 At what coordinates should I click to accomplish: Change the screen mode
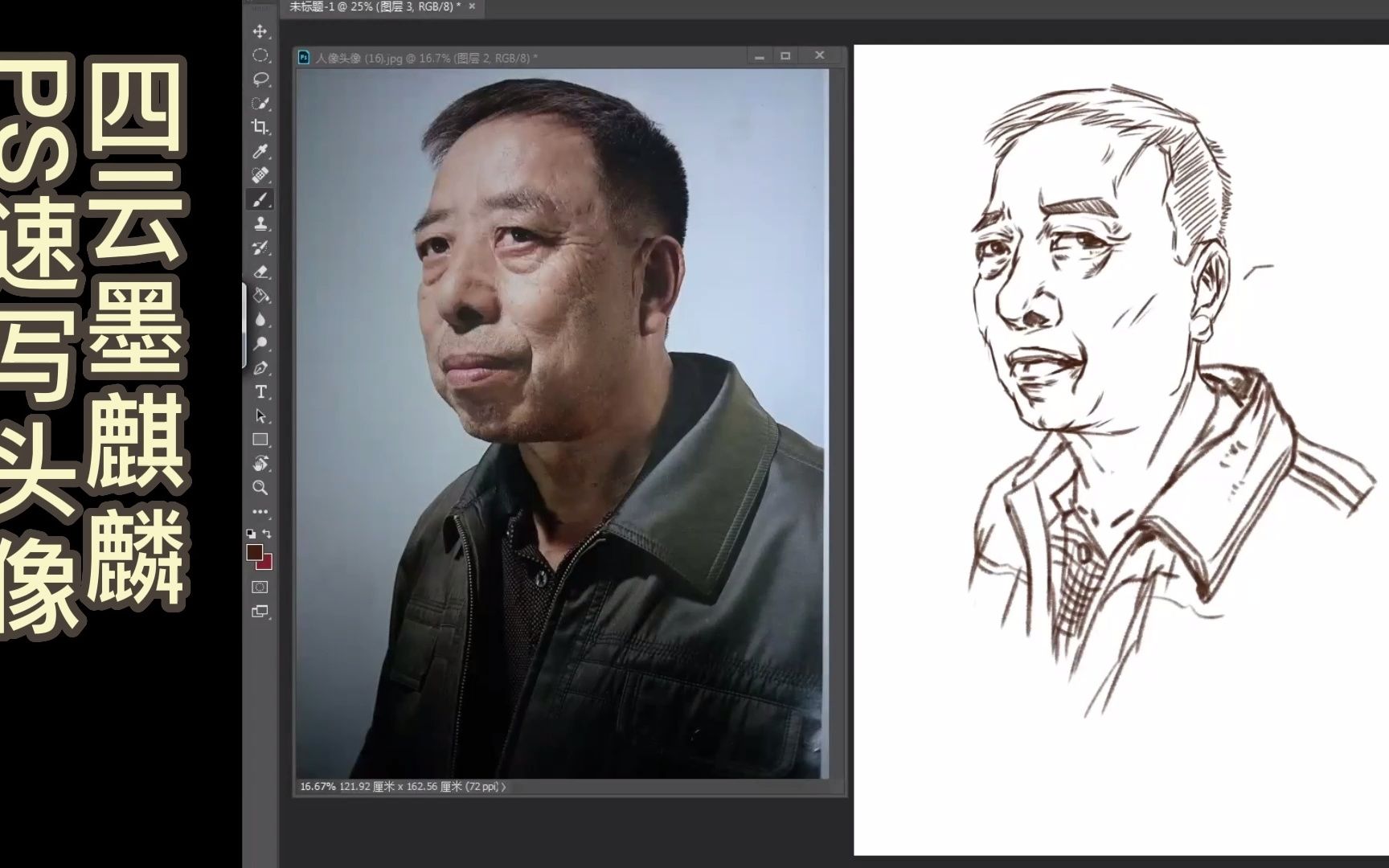tap(260, 612)
